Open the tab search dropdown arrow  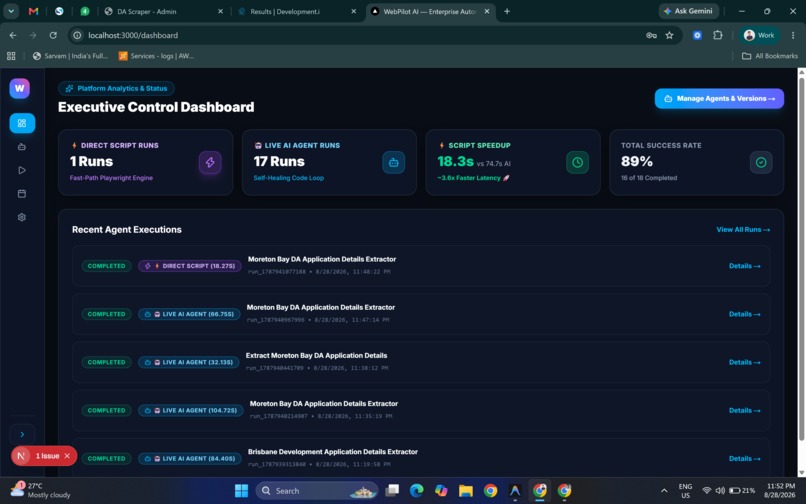pyautogui.click(x=11, y=11)
